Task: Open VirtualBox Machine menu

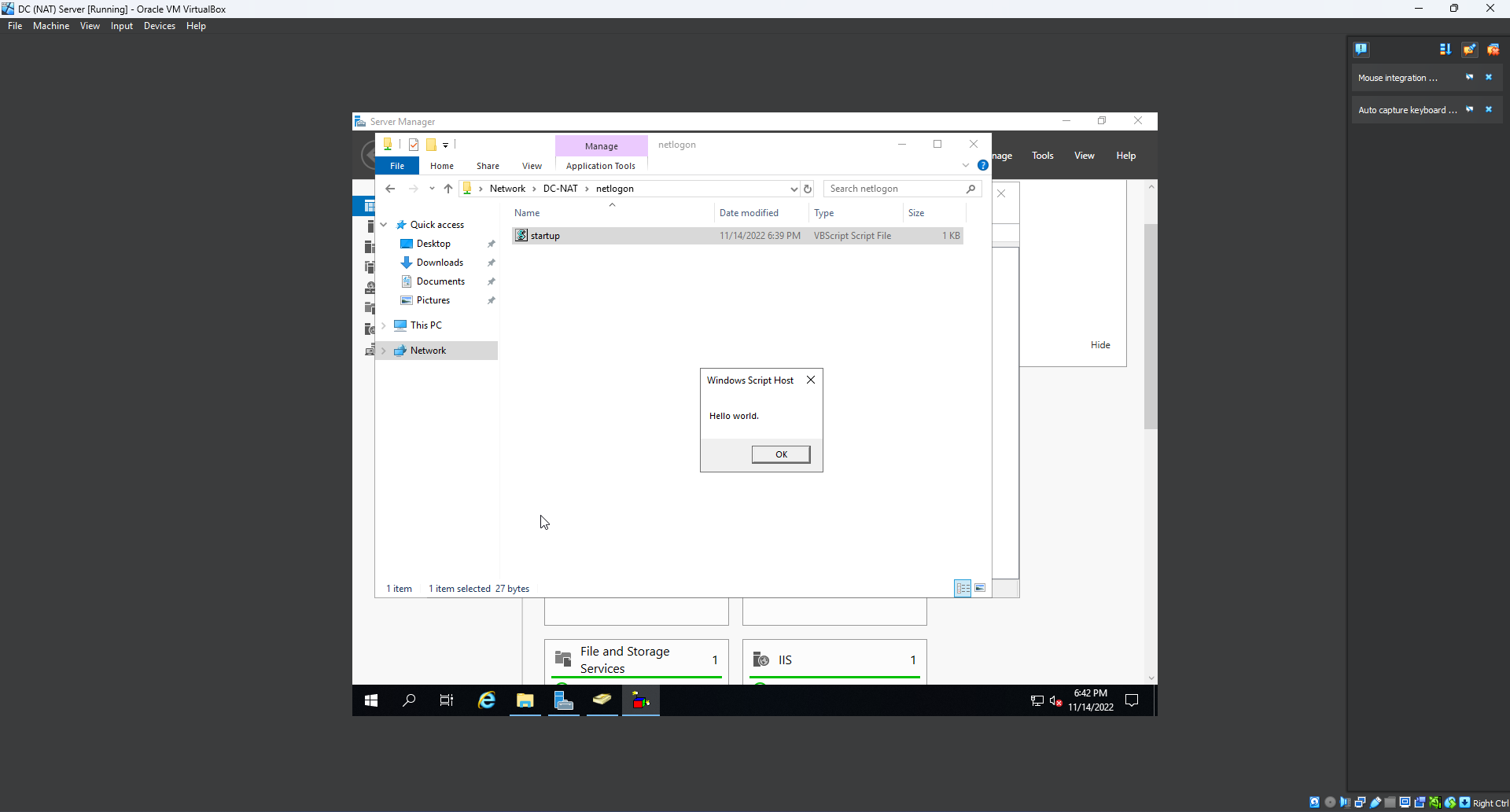Action: click(51, 26)
